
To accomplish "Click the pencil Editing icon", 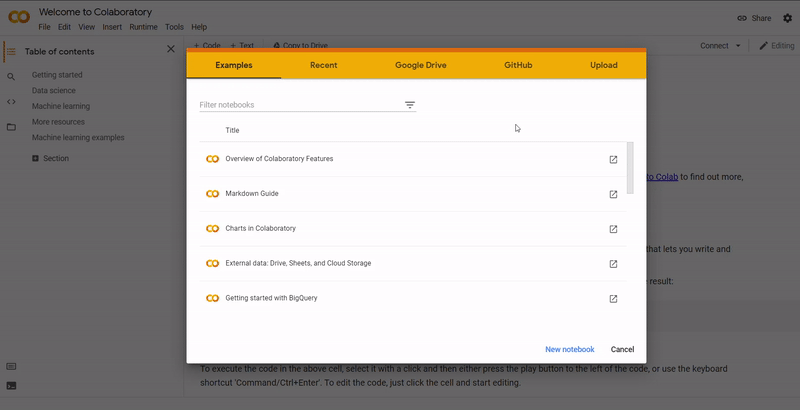I will tap(763, 46).
